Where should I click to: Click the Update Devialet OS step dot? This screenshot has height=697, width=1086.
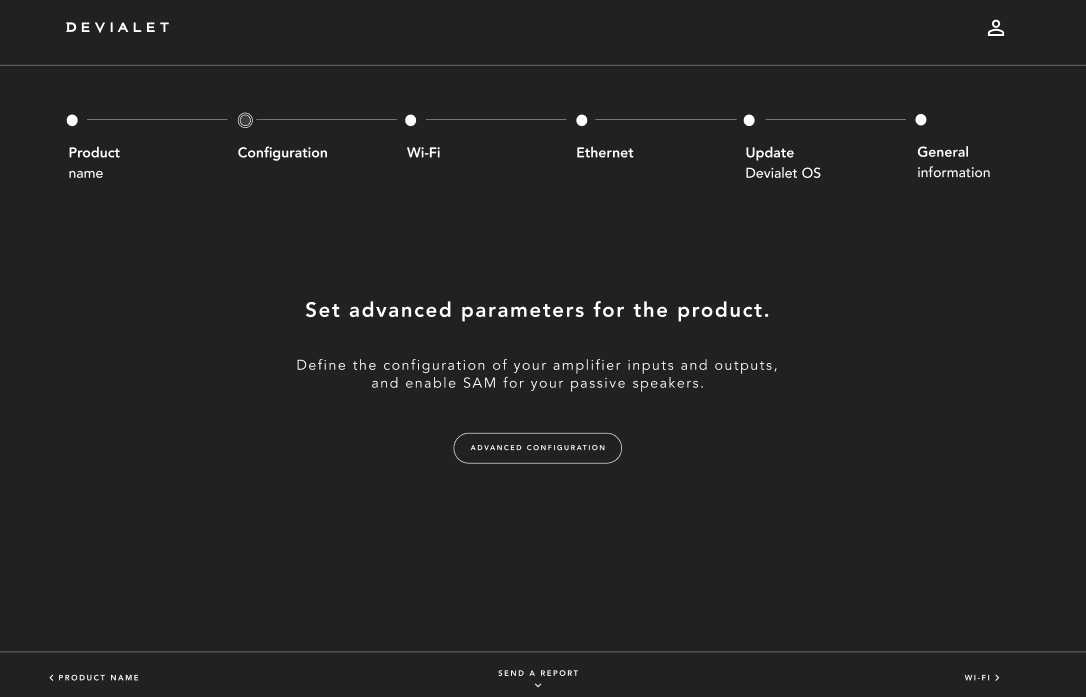coord(749,120)
